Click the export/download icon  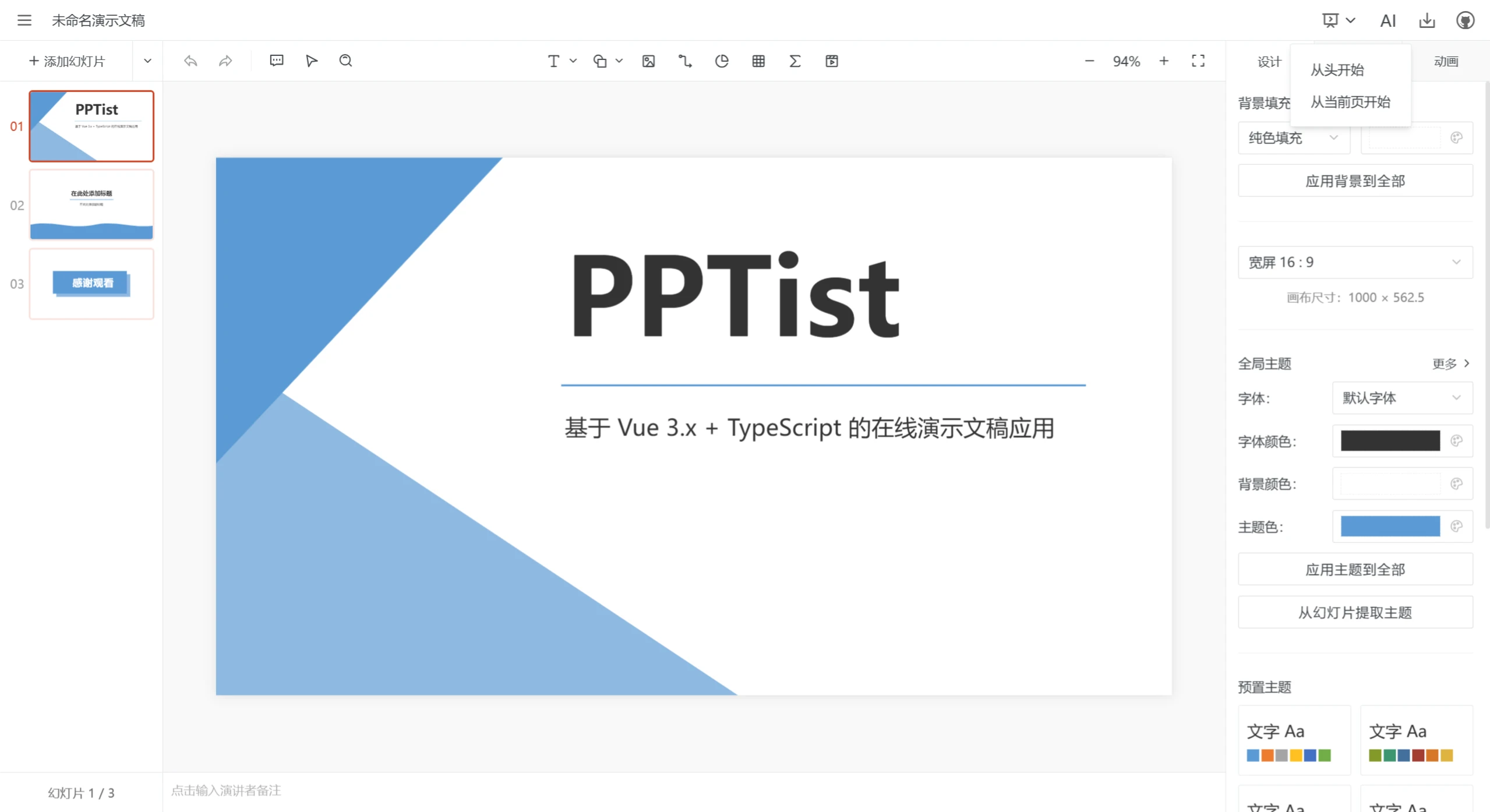point(1427,20)
